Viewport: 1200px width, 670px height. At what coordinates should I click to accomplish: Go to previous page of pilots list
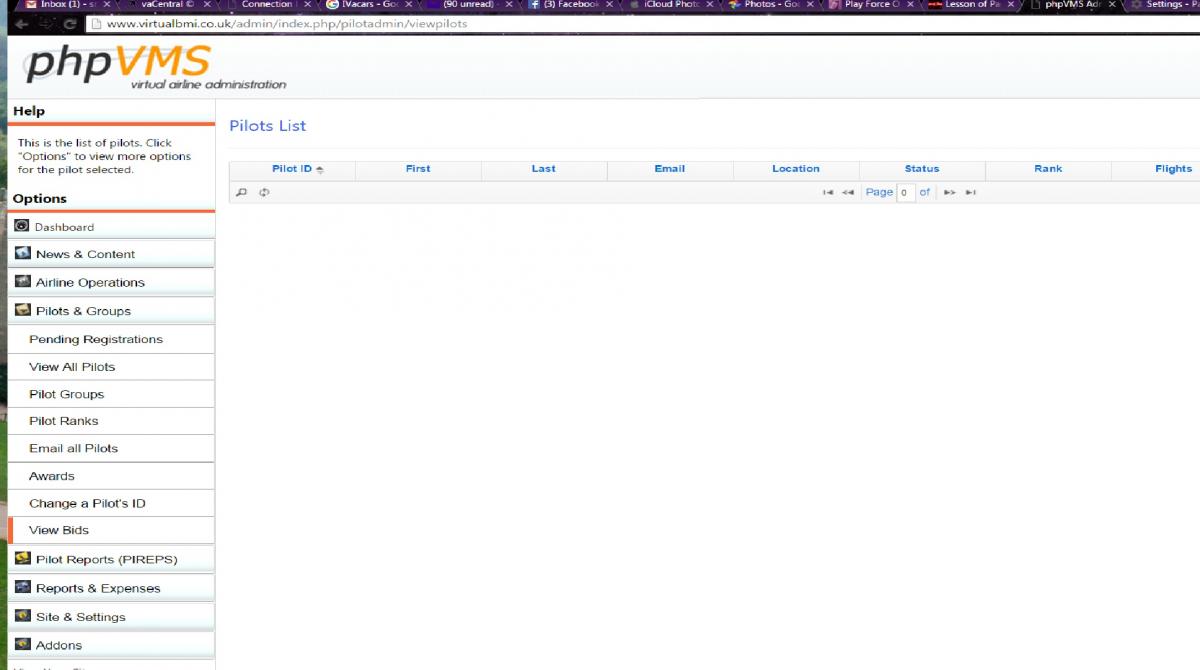(x=847, y=192)
